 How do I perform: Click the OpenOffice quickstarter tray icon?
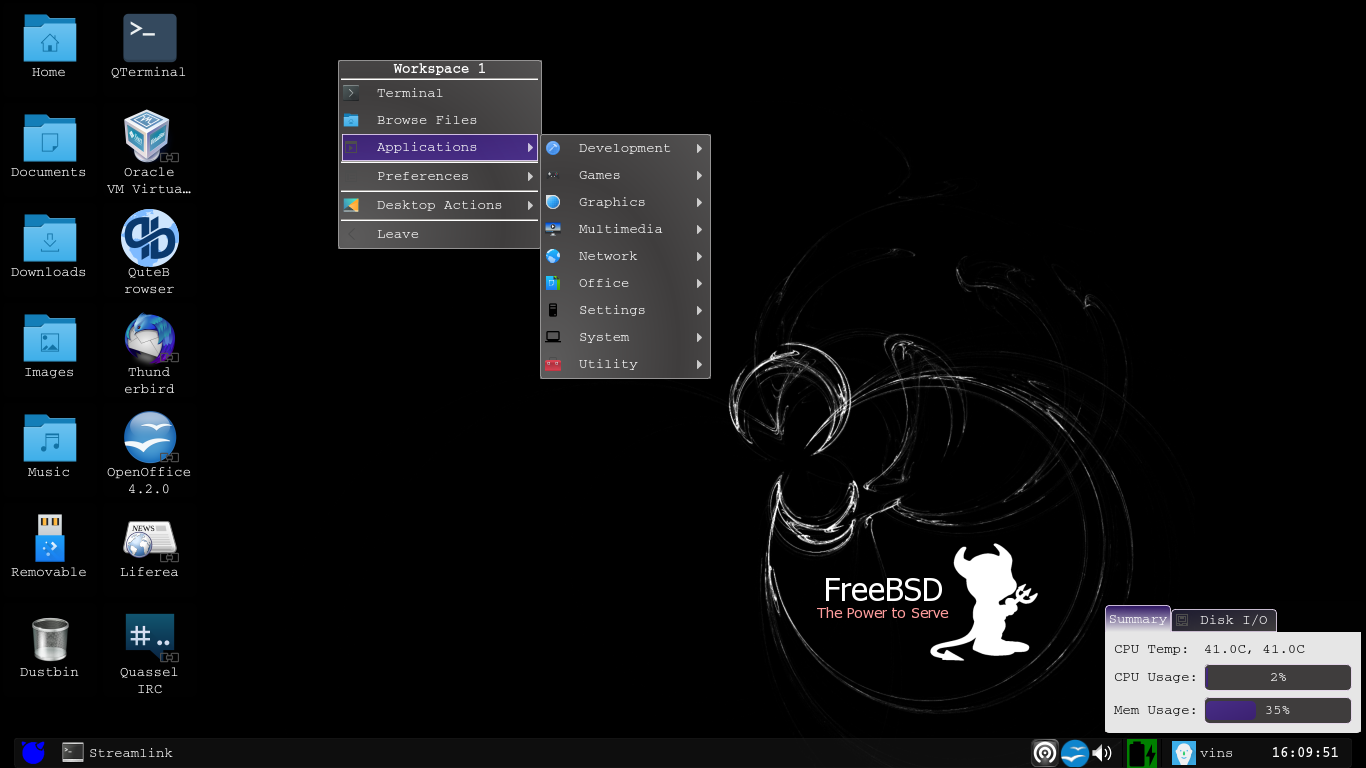tap(1074, 753)
